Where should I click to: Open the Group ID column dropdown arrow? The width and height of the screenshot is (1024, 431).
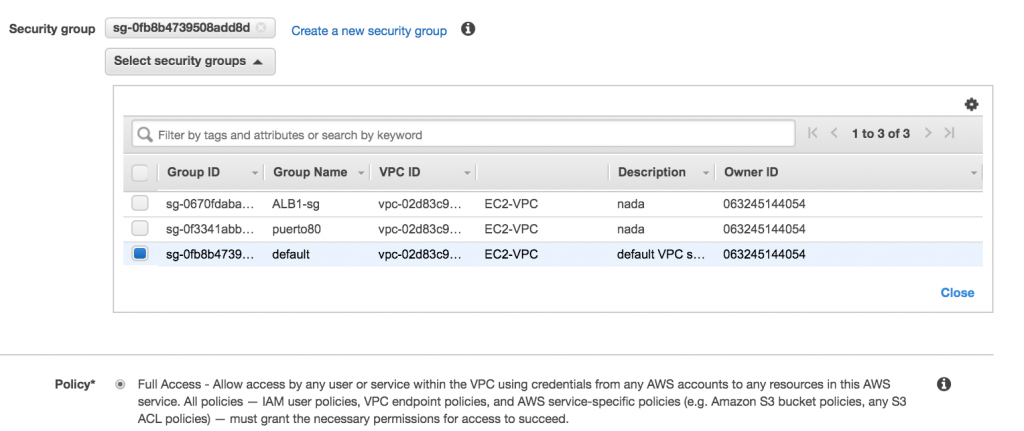tap(254, 173)
